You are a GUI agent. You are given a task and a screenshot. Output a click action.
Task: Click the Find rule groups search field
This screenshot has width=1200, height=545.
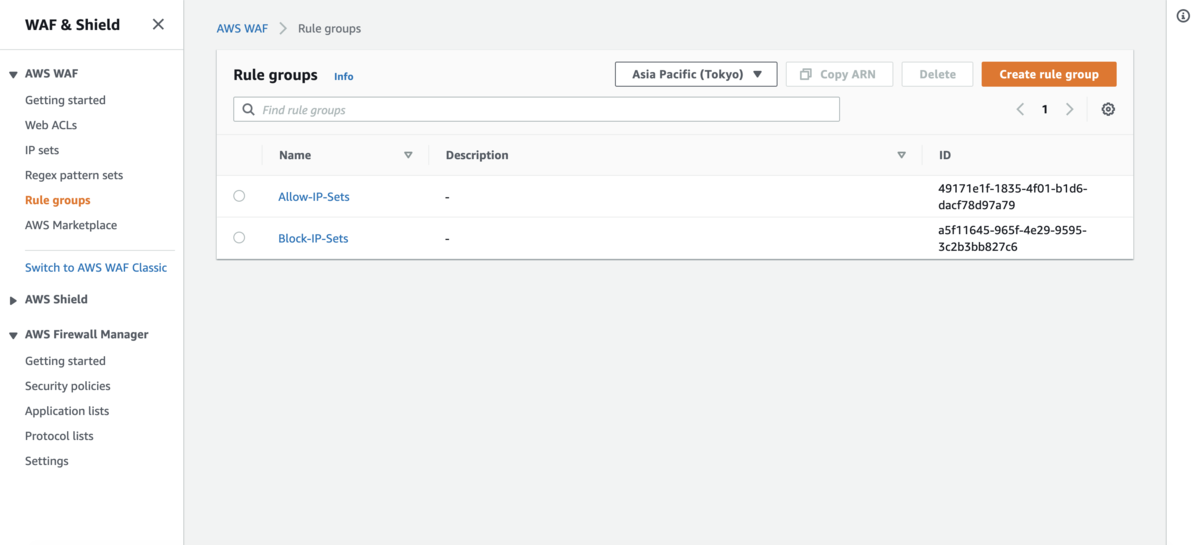pos(536,110)
